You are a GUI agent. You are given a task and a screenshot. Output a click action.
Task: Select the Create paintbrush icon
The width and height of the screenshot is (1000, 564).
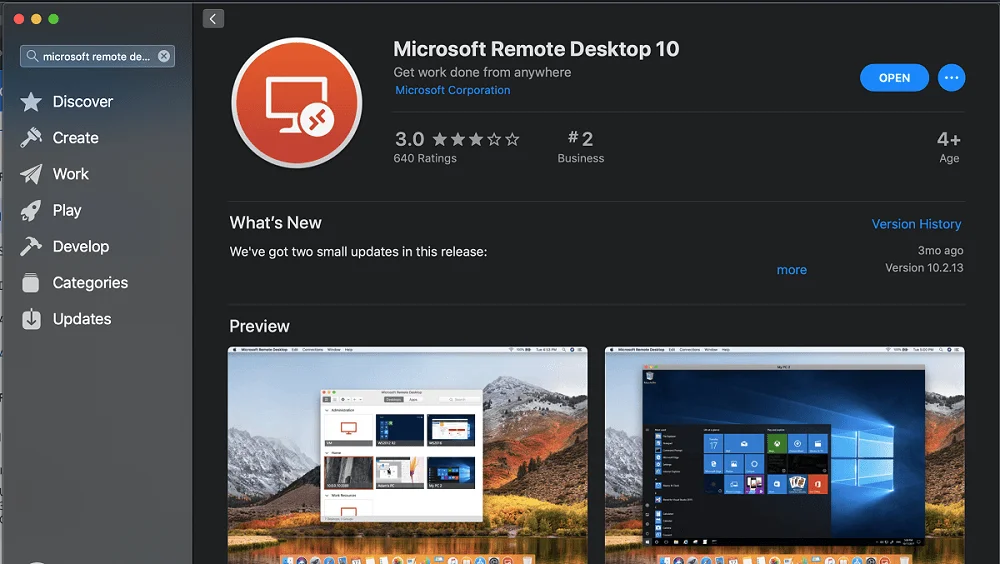coord(31,138)
